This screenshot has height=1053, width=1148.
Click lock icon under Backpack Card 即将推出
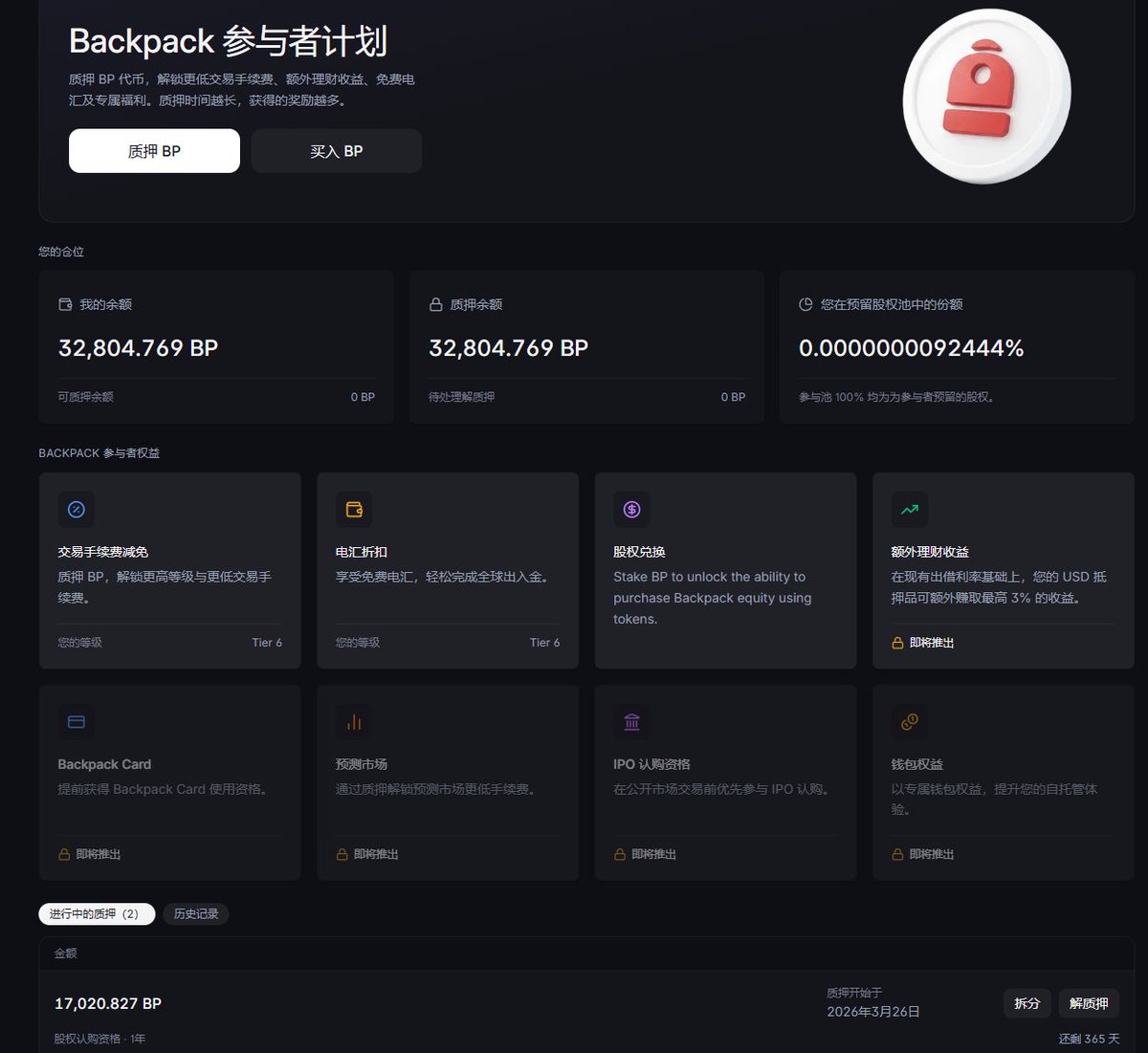tap(64, 854)
